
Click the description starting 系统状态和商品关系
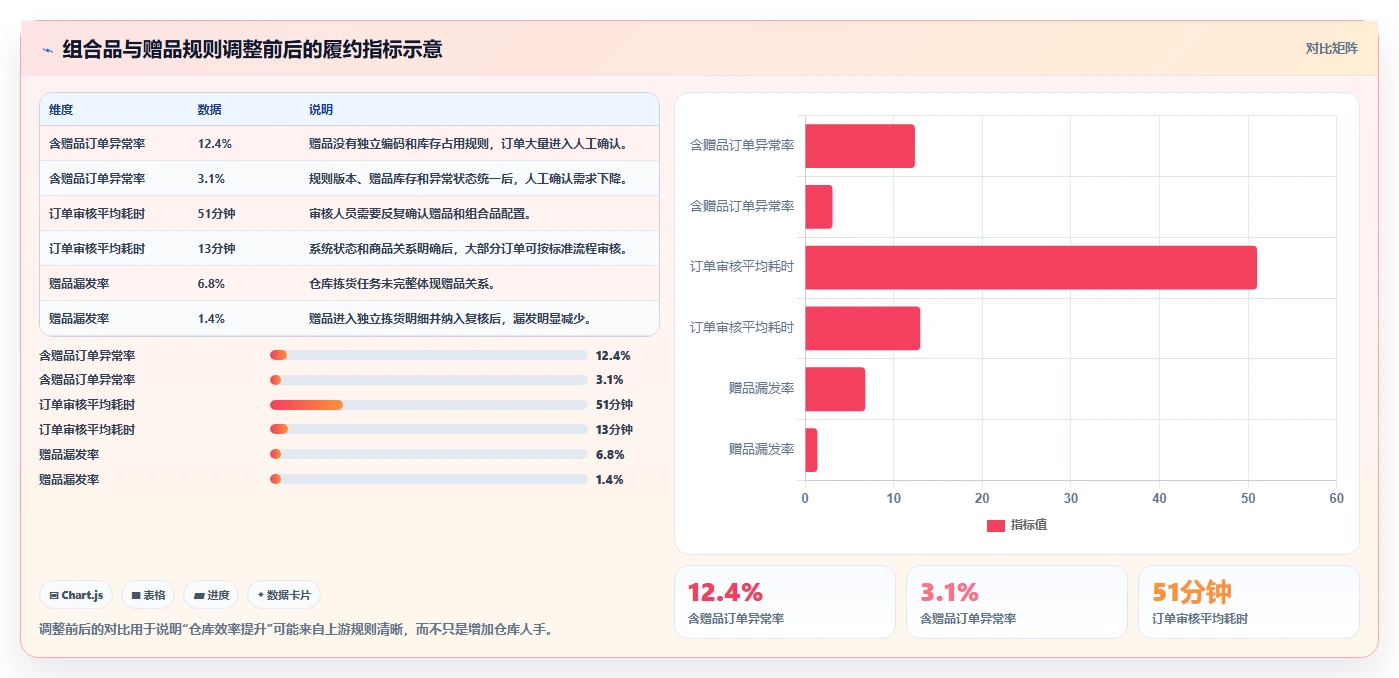pyautogui.click(x=470, y=249)
